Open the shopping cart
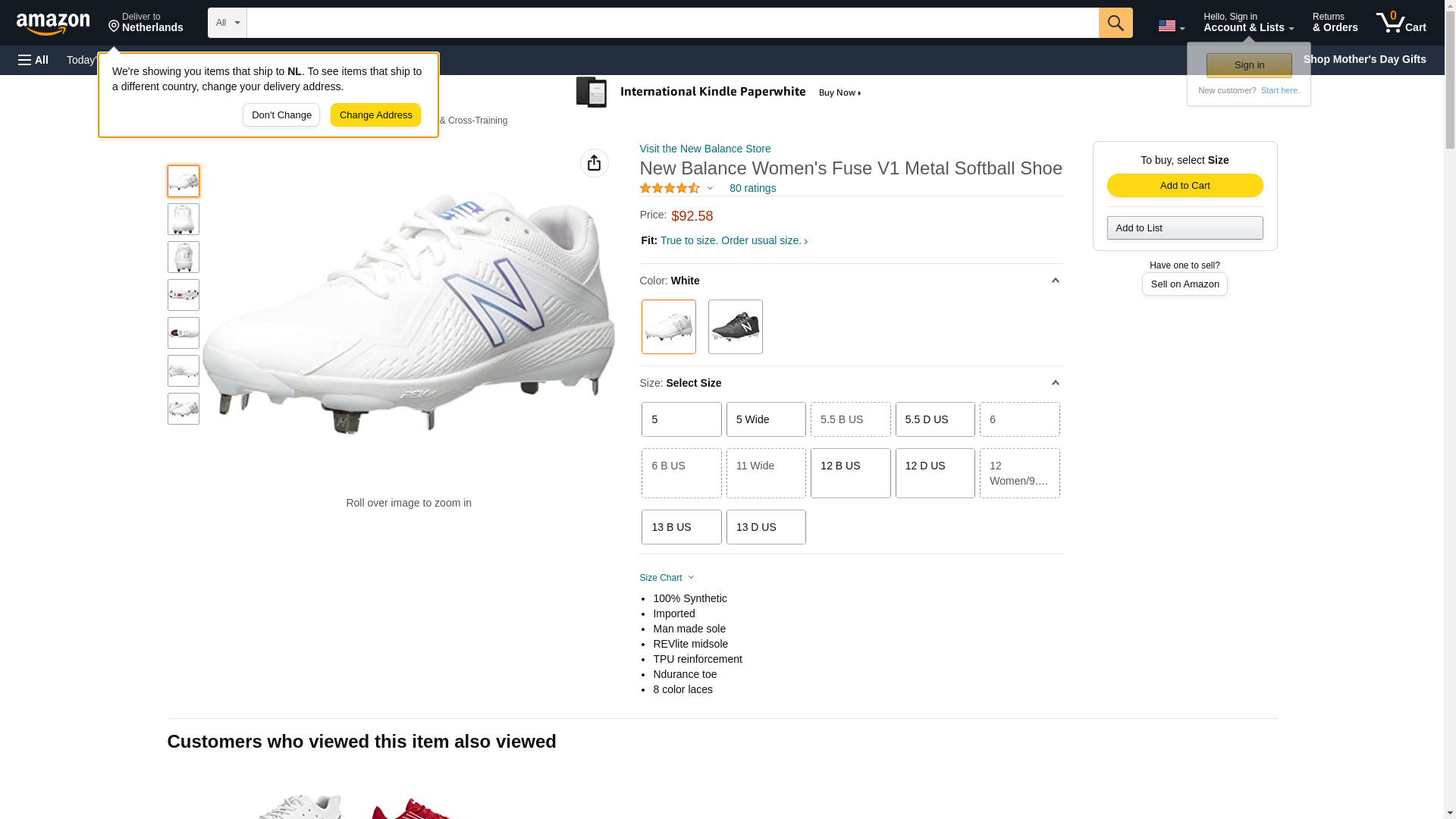This screenshot has height=819, width=1456. coord(1401,23)
